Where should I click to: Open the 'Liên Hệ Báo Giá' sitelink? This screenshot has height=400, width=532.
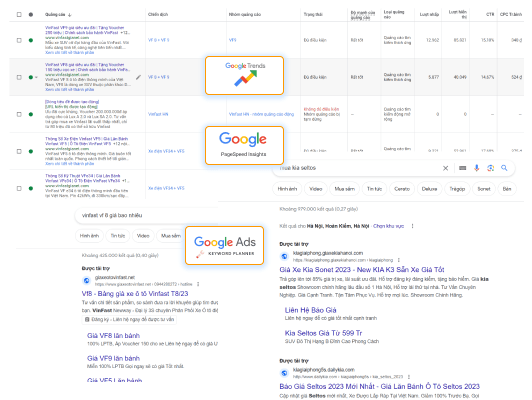pos(310,310)
